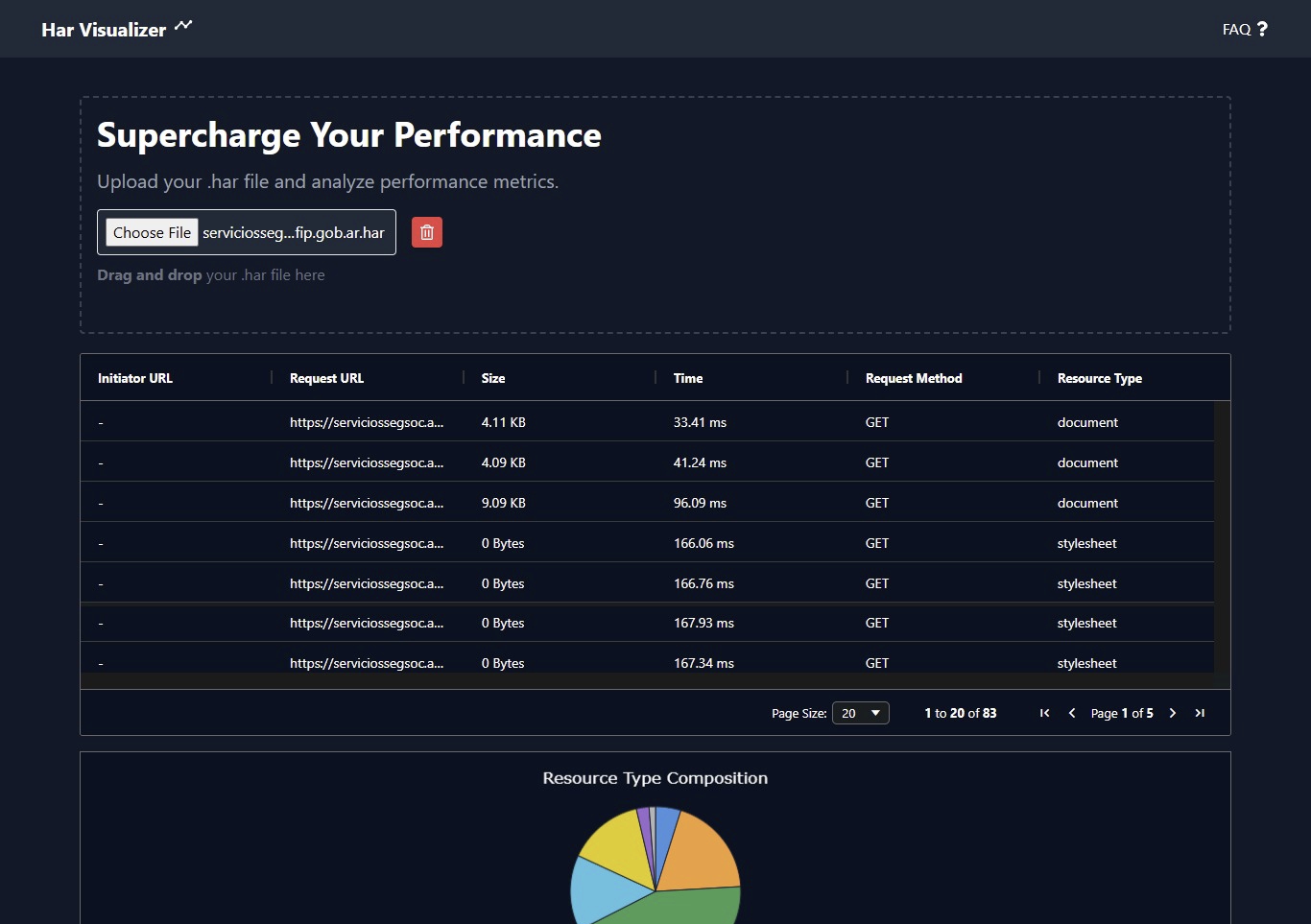
Task: Sort by Initiator URL column header
Action: tap(135, 378)
